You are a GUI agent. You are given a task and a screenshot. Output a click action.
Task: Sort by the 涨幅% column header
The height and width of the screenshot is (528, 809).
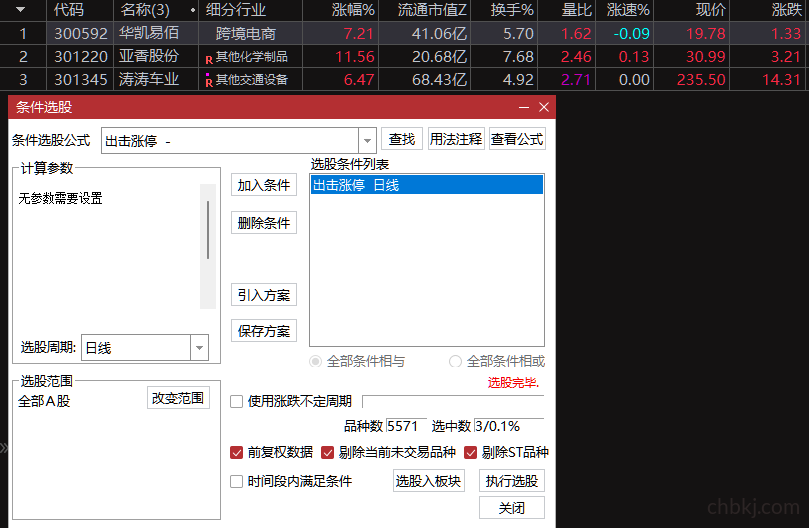click(x=353, y=10)
